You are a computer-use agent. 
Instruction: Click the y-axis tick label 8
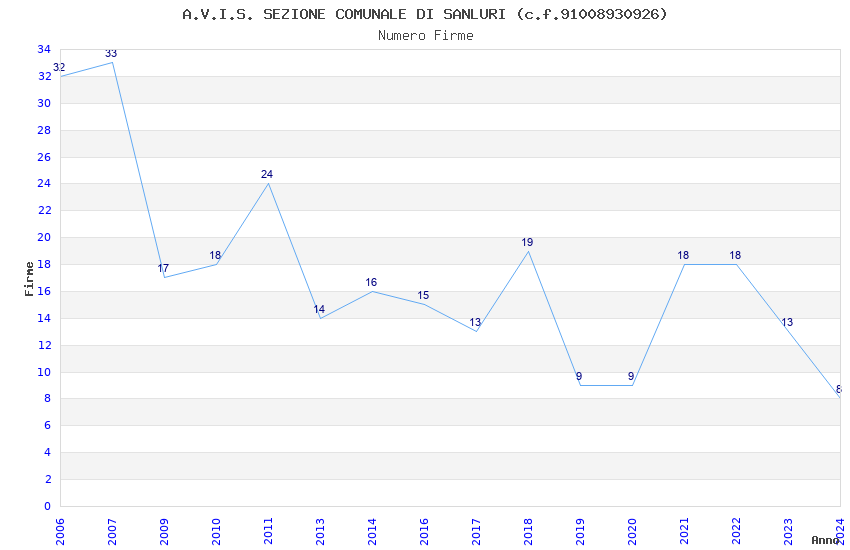point(48,399)
